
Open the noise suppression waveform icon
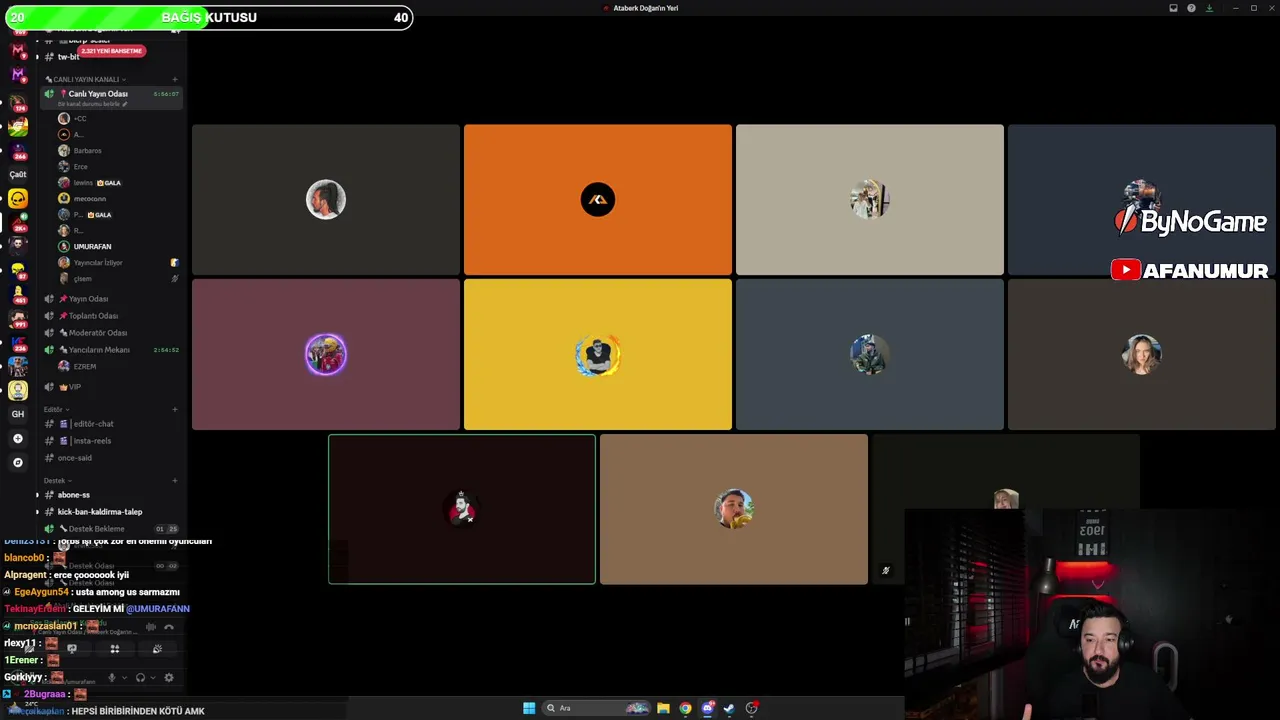click(x=151, y=627)
